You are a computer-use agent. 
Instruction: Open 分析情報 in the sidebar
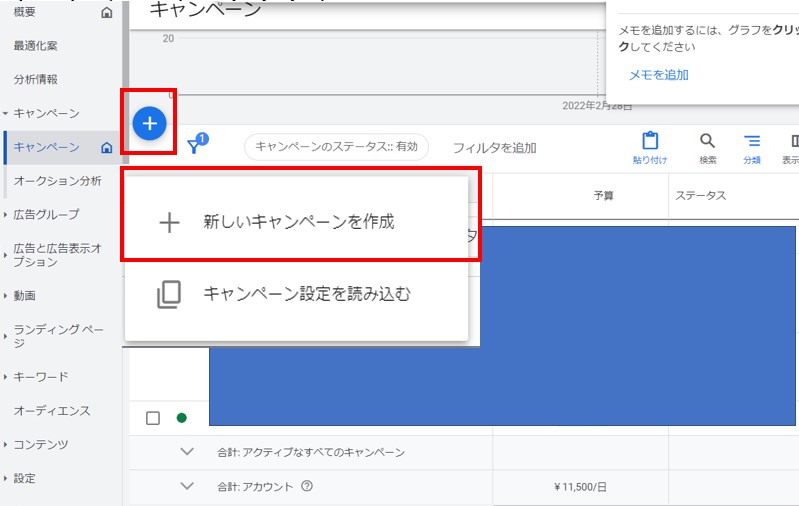(x=35, y=79)
